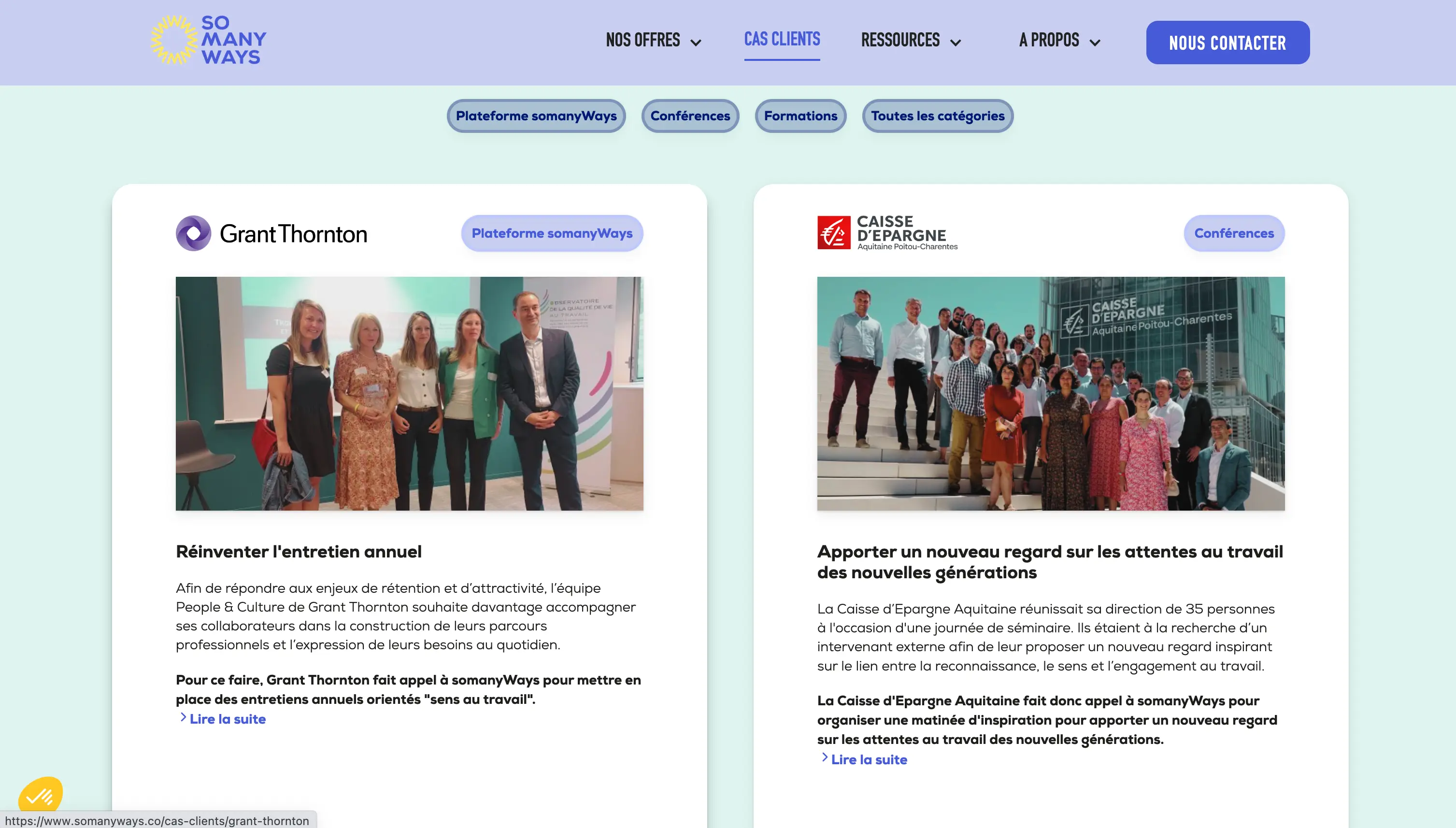Click the chevron before Grant Thornton's Lire la suite

coord(183,718)
